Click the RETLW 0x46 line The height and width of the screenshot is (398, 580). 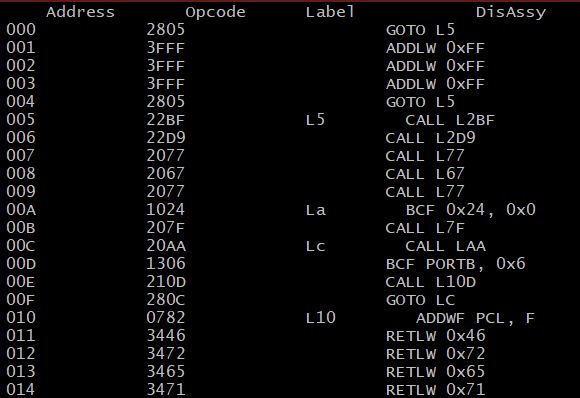tap(435, 336)
